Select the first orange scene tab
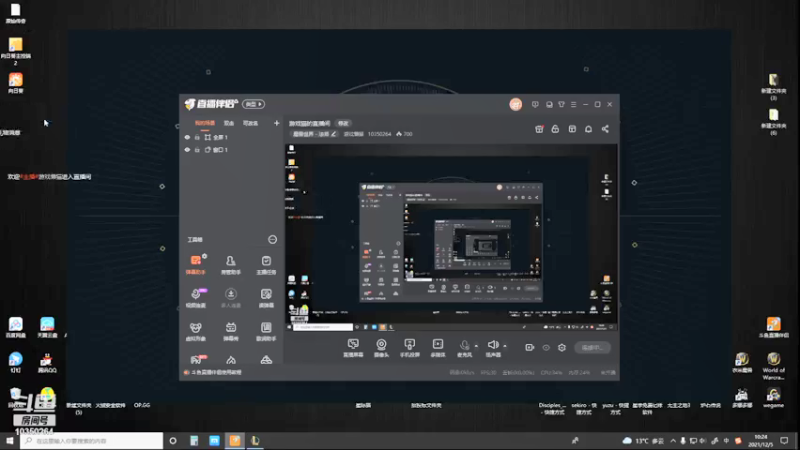 coord(205,123)
